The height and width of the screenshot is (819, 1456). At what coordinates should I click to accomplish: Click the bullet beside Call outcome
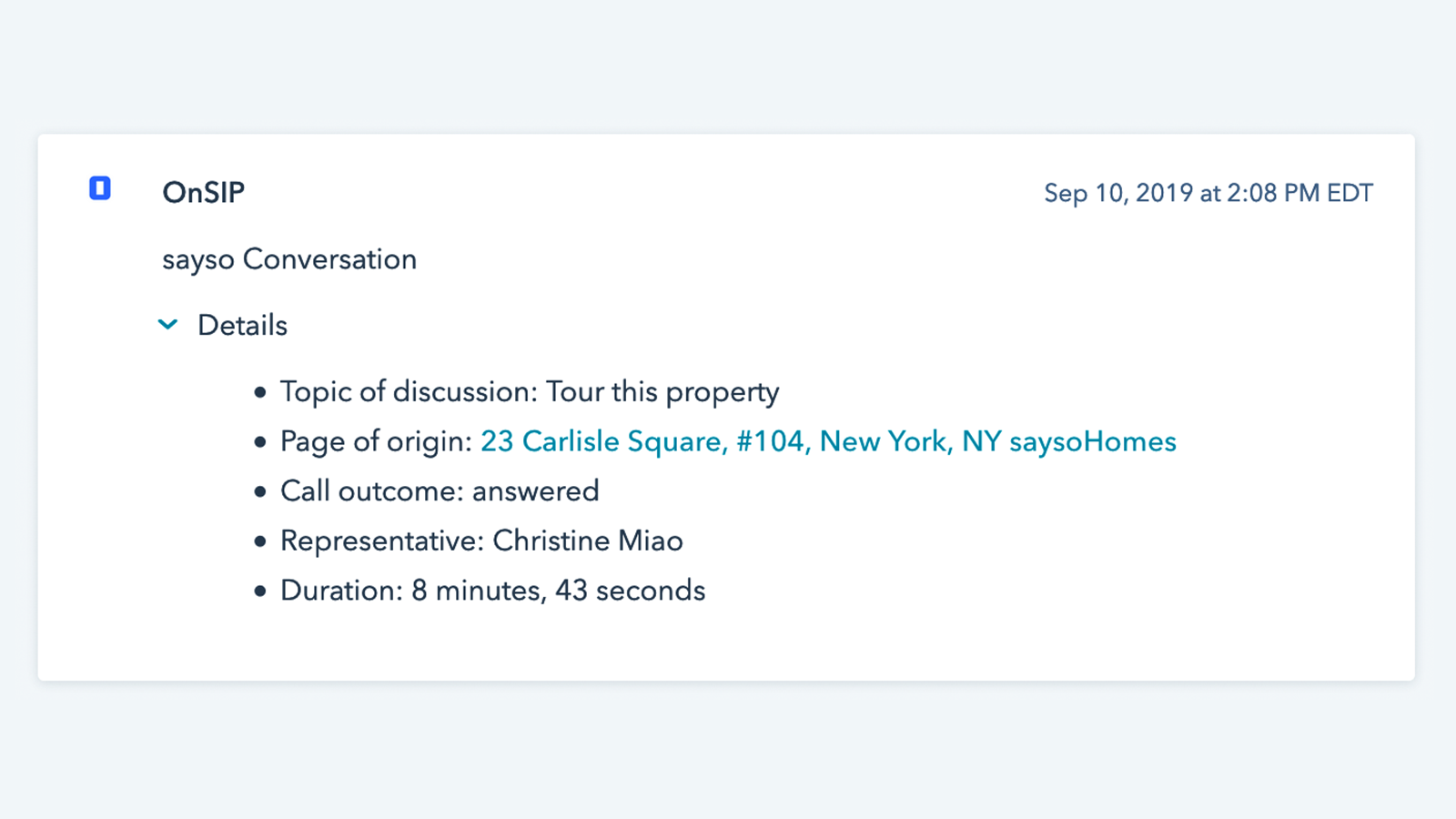pyautogui.click(x=258, y=490)
